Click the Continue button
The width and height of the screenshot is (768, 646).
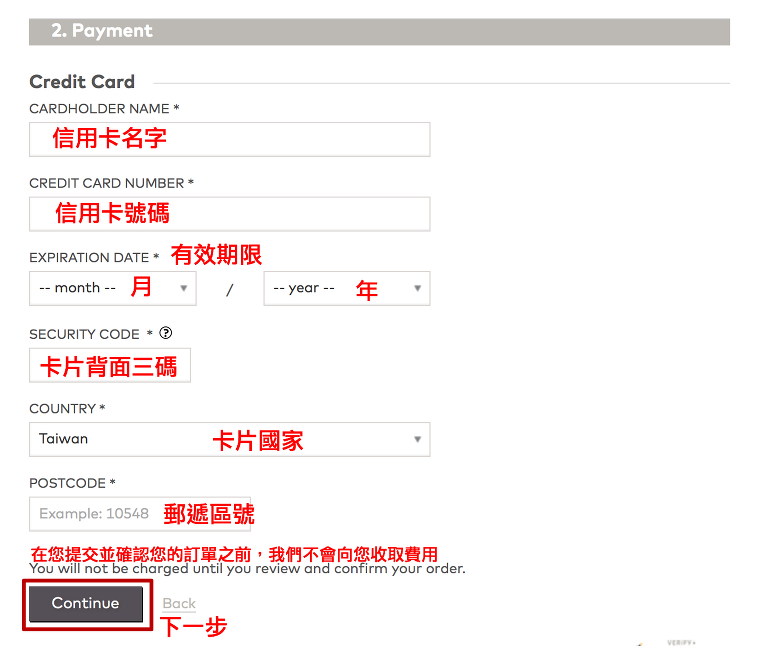tap(86, 603)
